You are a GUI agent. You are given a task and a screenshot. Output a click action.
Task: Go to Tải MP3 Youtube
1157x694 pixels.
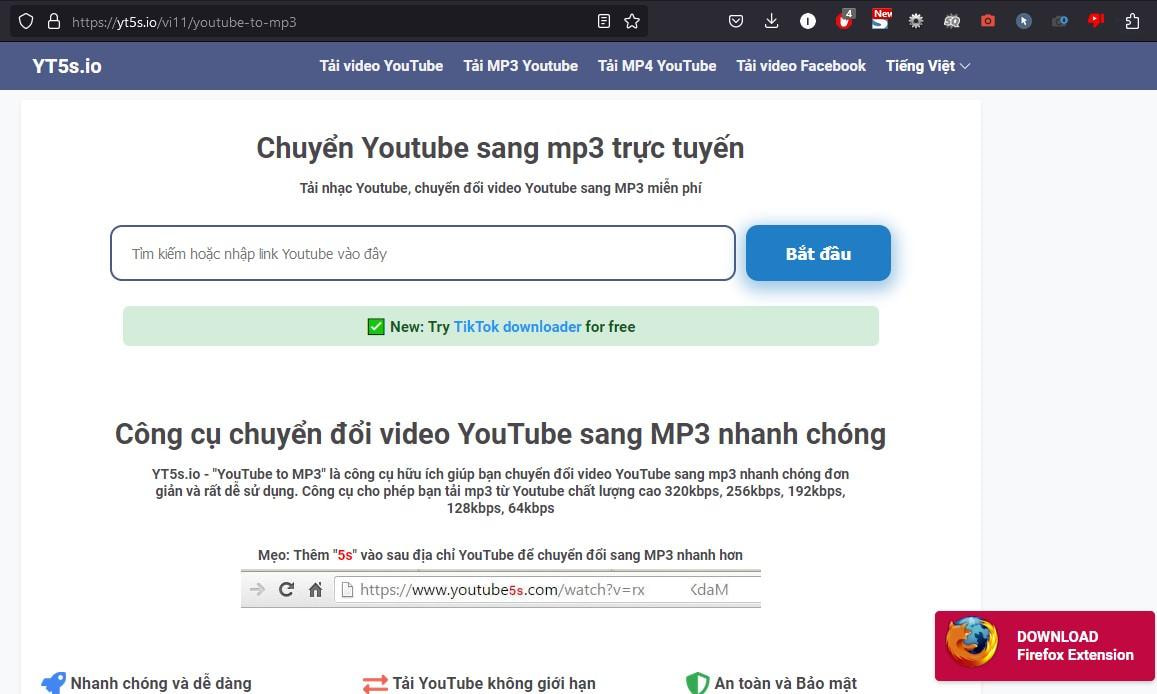520,66
